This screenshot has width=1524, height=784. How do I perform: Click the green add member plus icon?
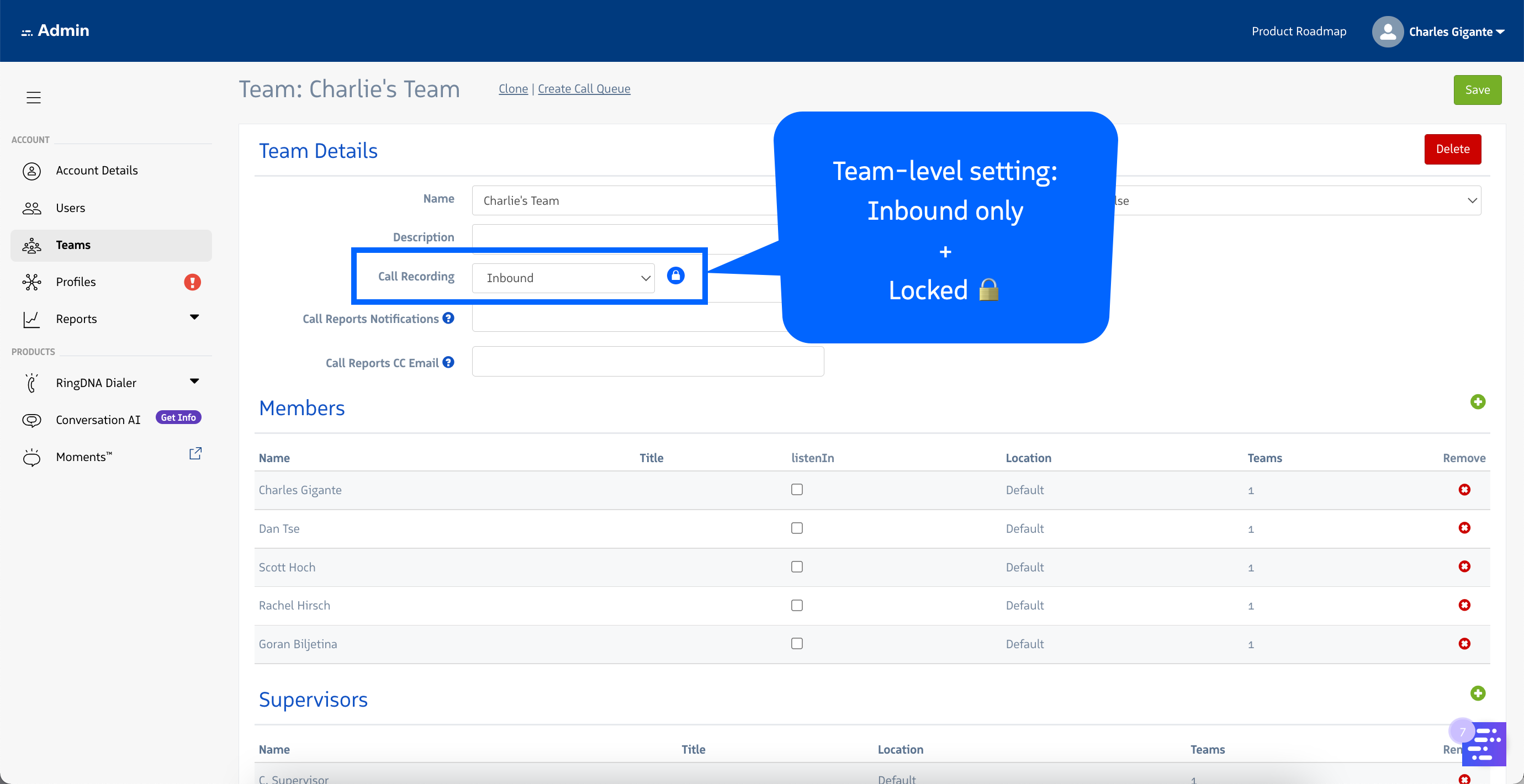coord(1477,402)
